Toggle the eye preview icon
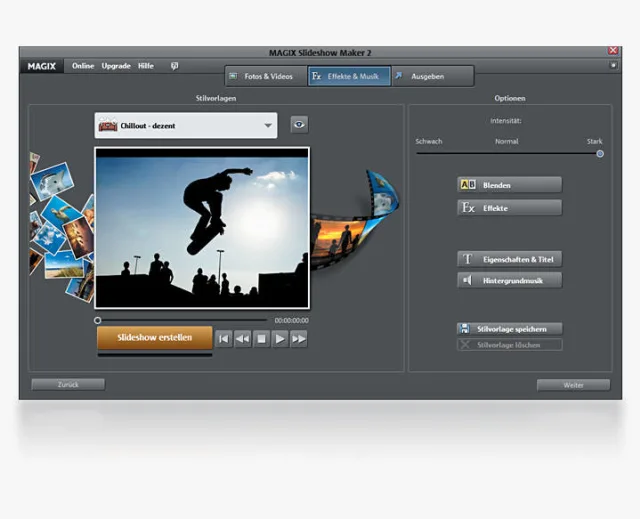640x519 pixels. [x=299, y=125]
